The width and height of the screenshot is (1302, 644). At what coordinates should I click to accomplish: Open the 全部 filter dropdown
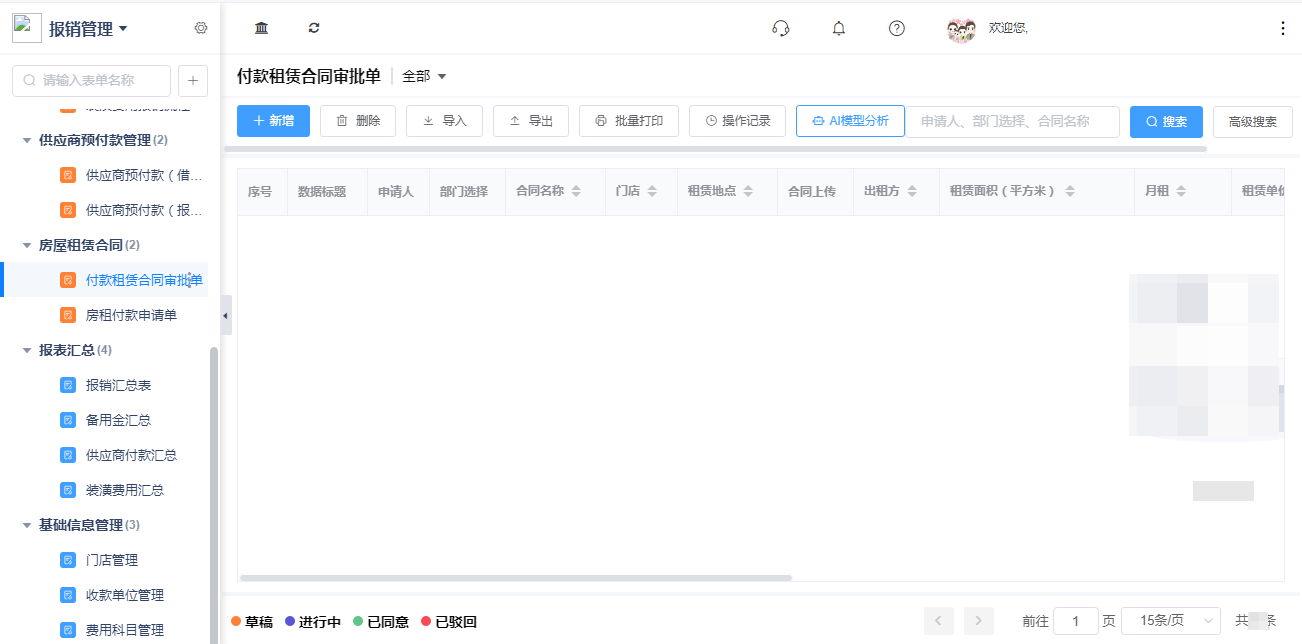424,76
